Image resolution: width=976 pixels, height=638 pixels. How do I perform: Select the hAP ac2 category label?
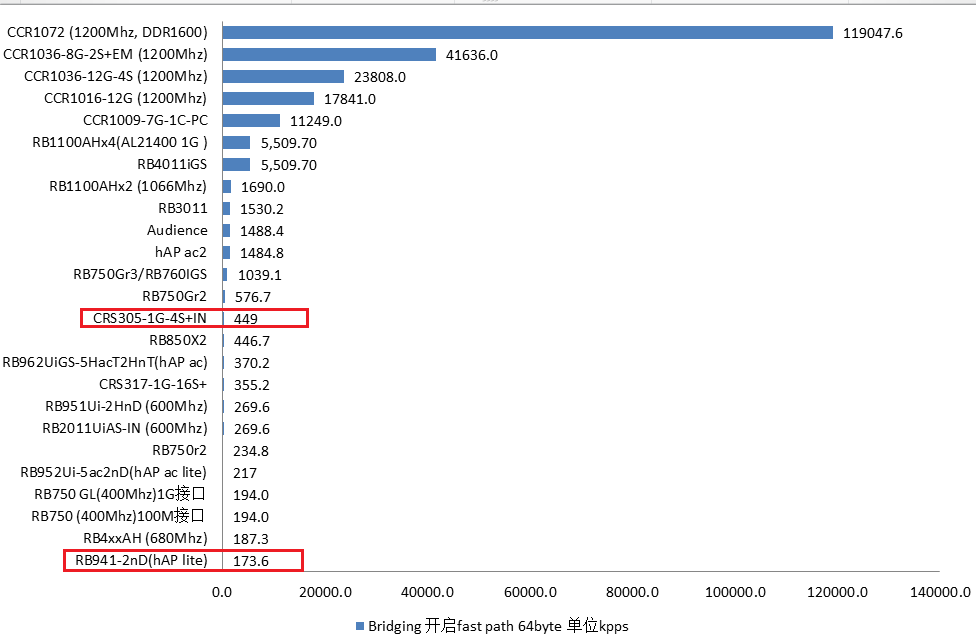181,252
